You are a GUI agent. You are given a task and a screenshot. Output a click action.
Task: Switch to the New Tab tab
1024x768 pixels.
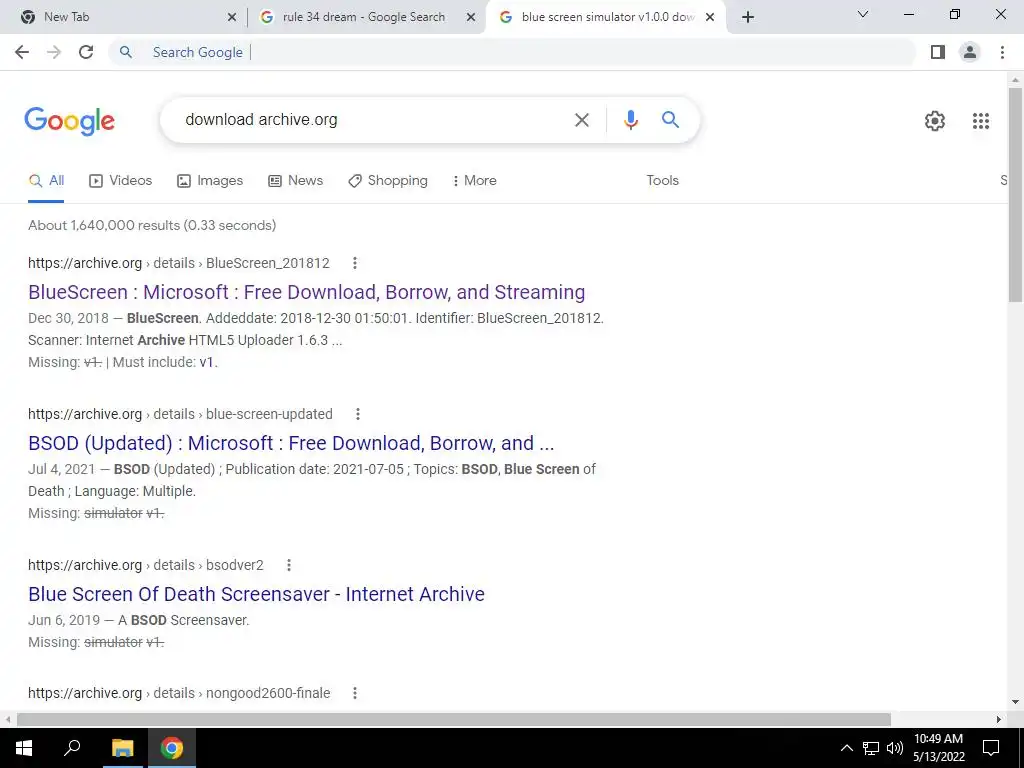123,17
